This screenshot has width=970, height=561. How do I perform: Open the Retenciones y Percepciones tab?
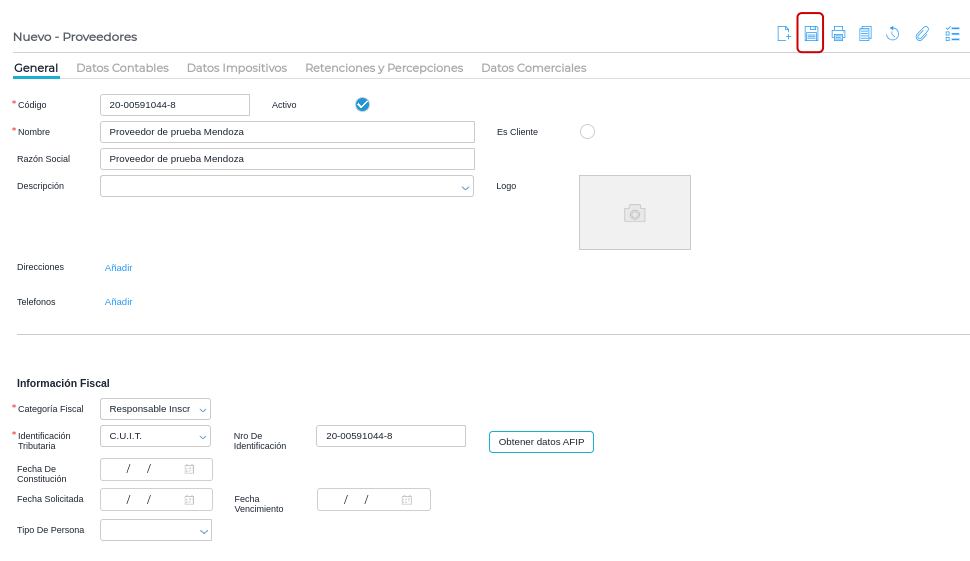(x=384, y=68)
